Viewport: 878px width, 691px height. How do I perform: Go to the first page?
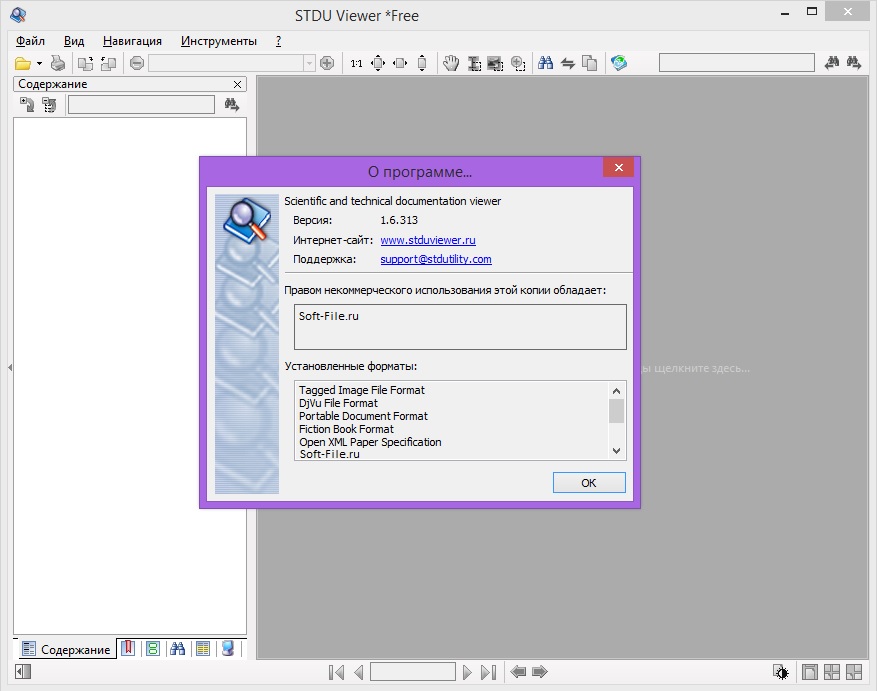point(337,672)
